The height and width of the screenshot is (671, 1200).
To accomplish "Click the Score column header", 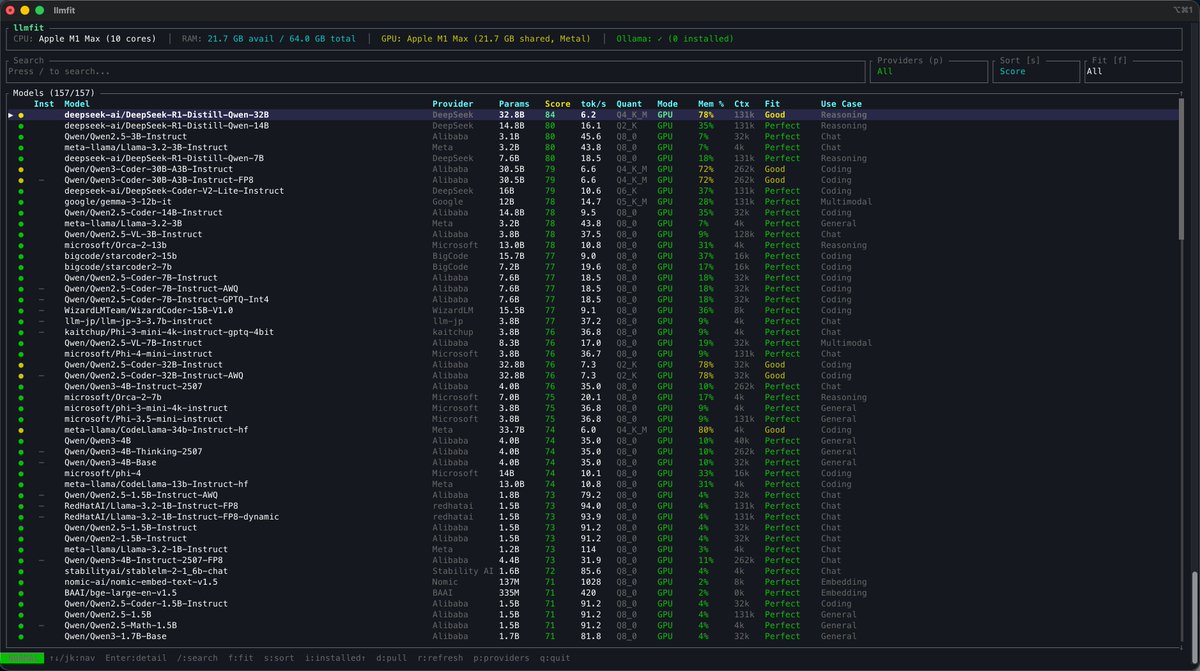I will [558, 104].
